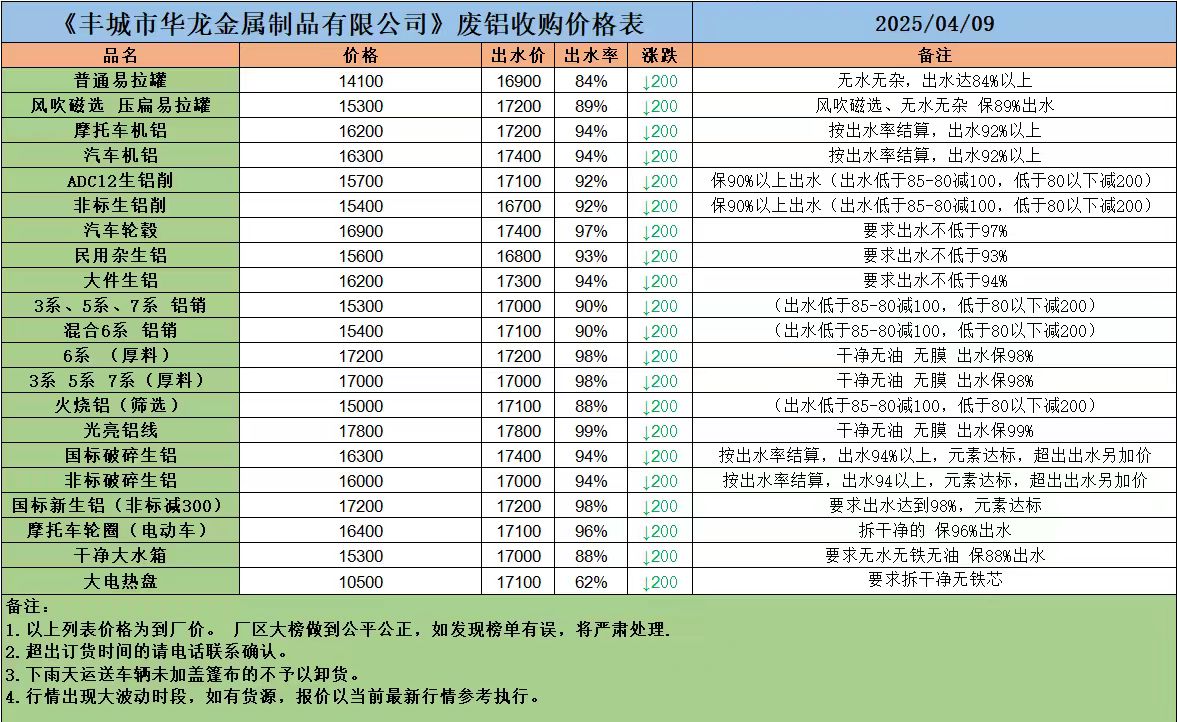Select the 非标破碎生铝 cell
This screenshot has height=722, width=1177.
click(121, 480)
